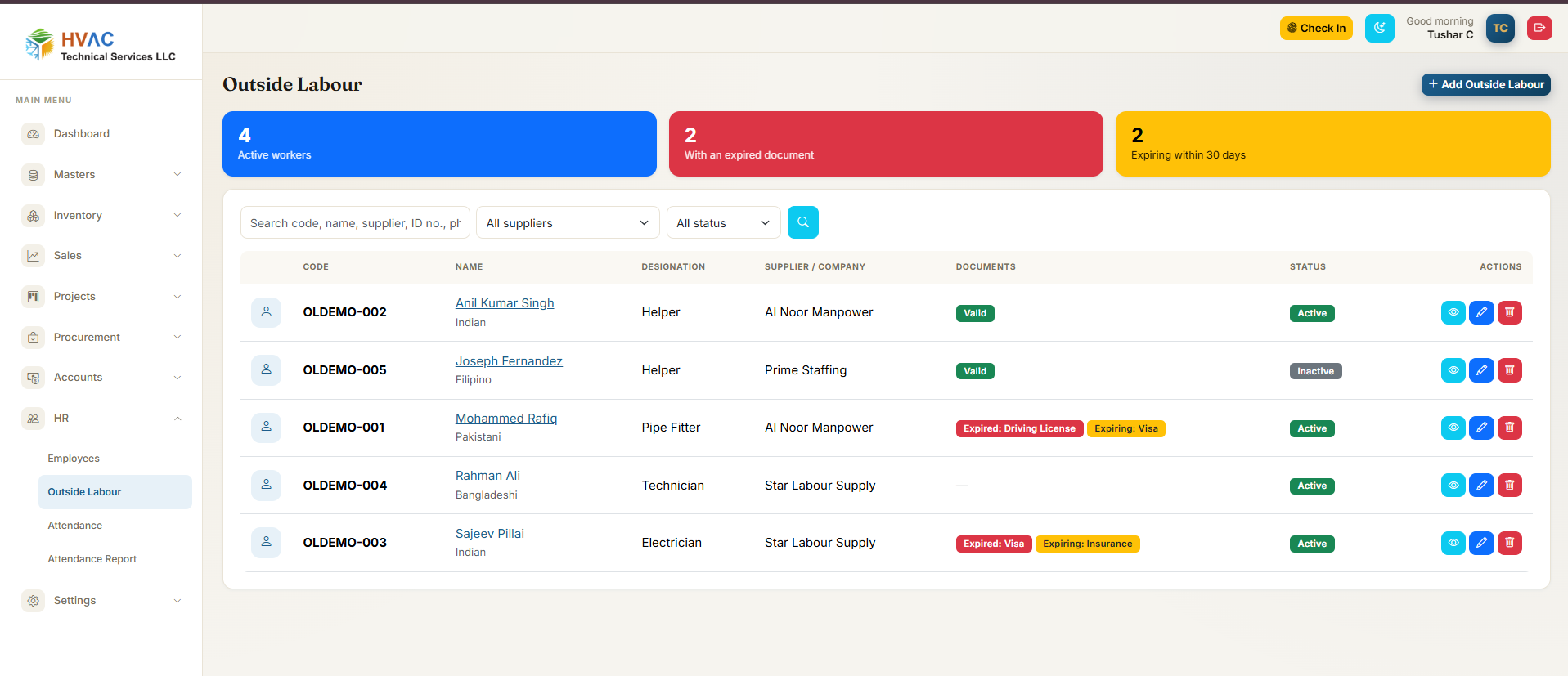Edit the OLDEMO-004 worker record

tap(1481, 486)
